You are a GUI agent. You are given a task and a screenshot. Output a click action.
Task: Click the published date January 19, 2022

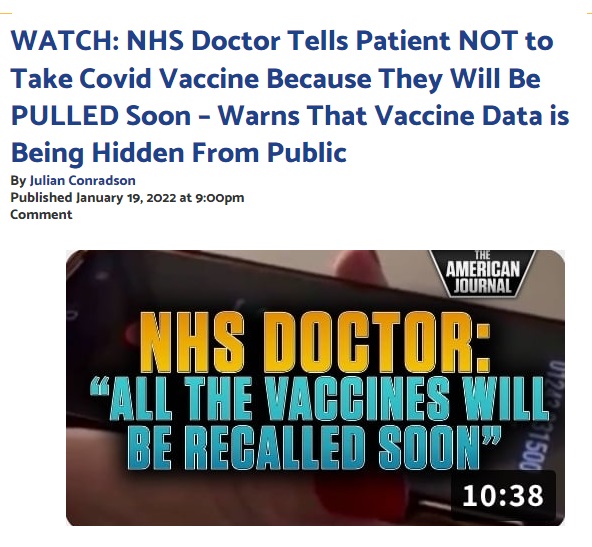[126, 197]
